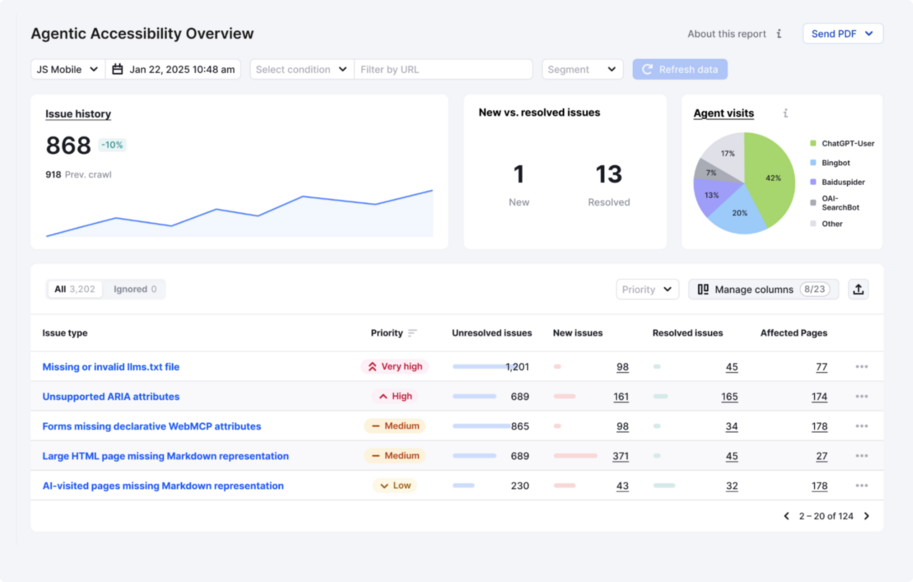Click About this report link

click(727, 34)
